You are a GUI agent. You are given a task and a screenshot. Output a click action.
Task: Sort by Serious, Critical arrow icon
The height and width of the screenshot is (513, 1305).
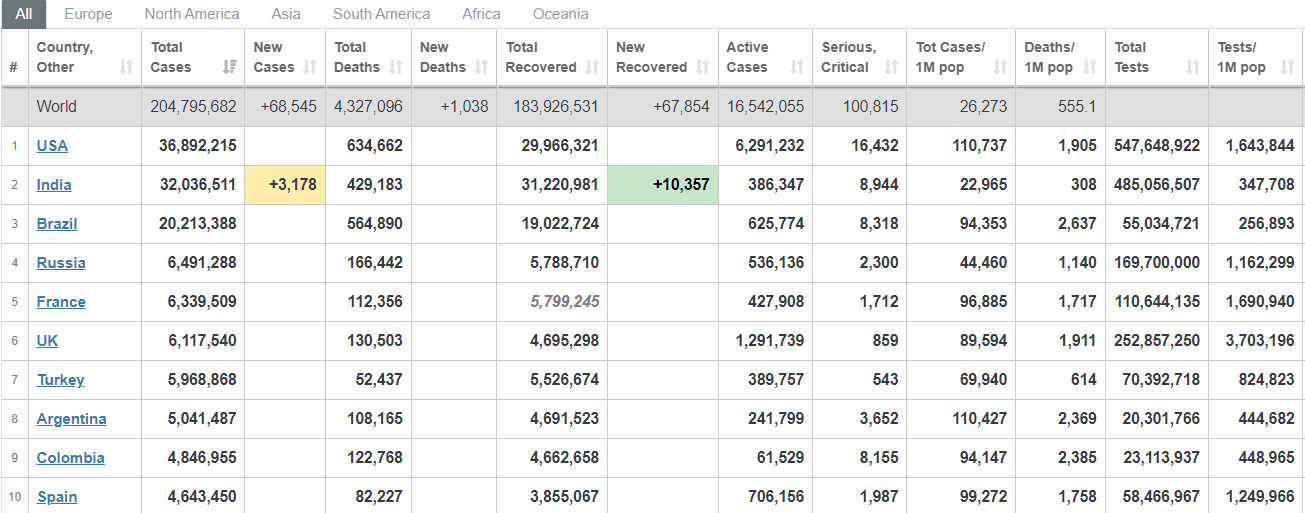pyautogui.click(x=891, y=67)
